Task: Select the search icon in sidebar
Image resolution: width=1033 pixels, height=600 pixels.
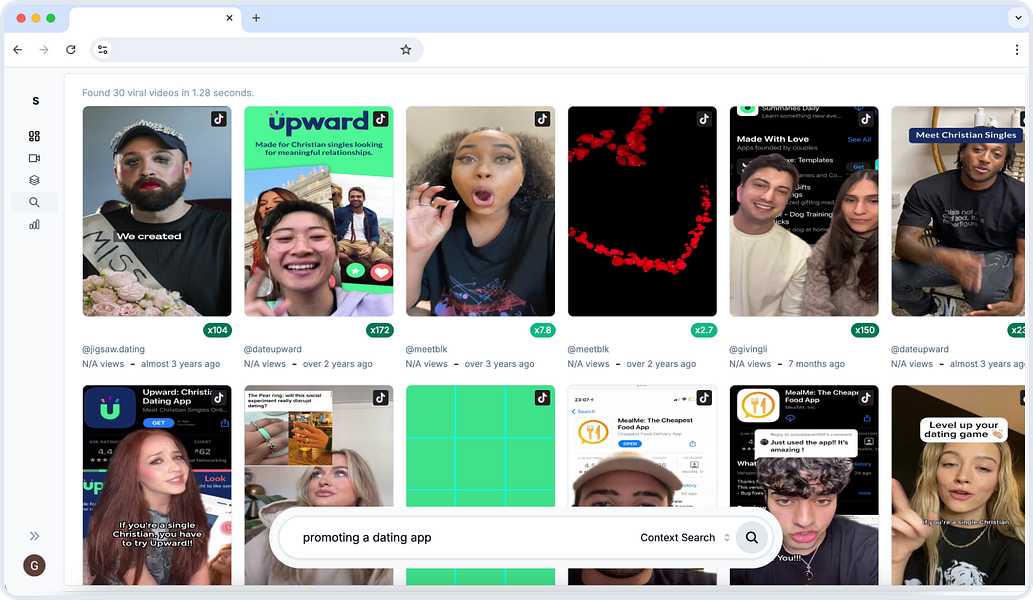Action: click(x=34, y=202)
